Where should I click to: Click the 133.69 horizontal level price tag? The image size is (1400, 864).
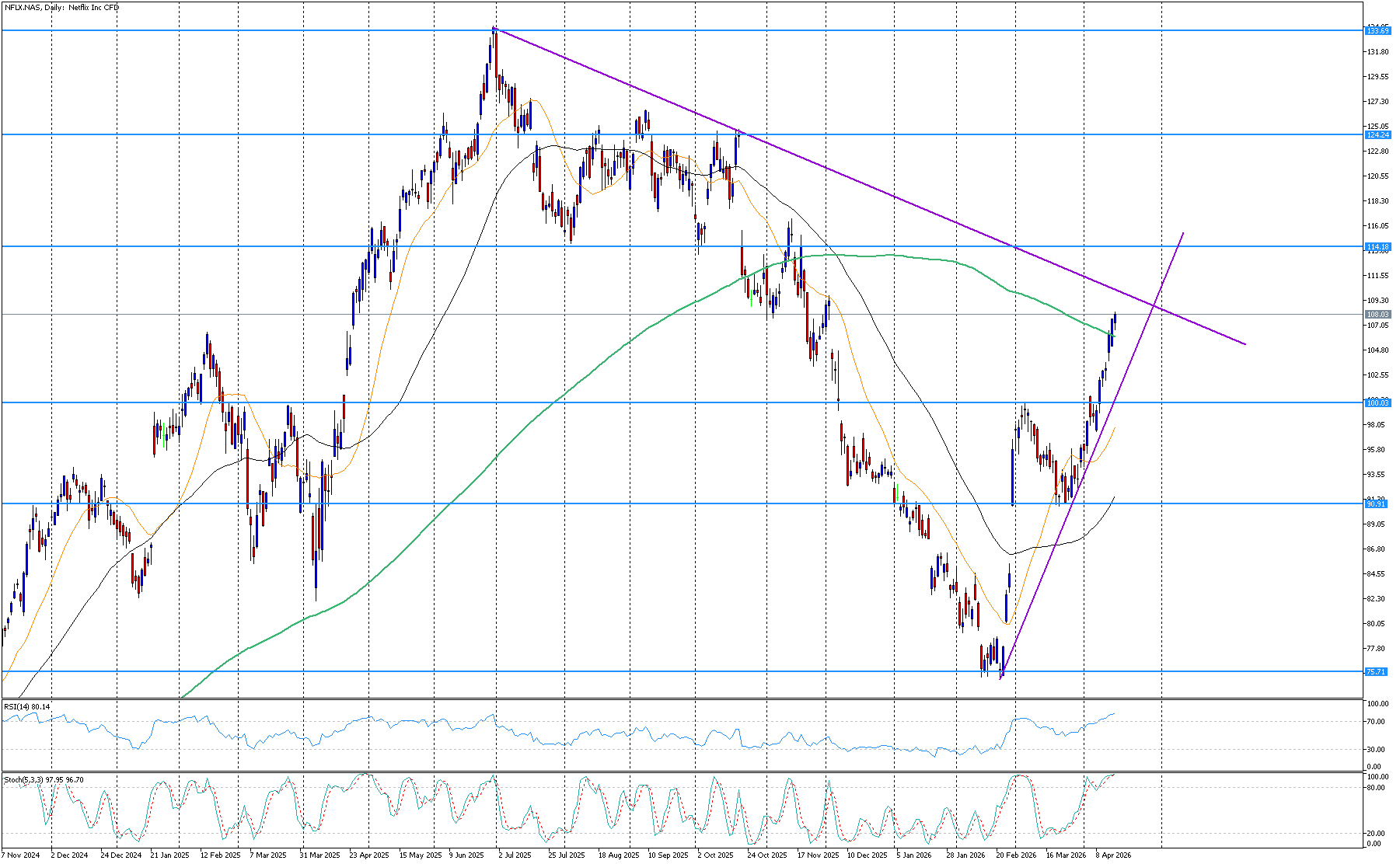(x=1377, y=30)
